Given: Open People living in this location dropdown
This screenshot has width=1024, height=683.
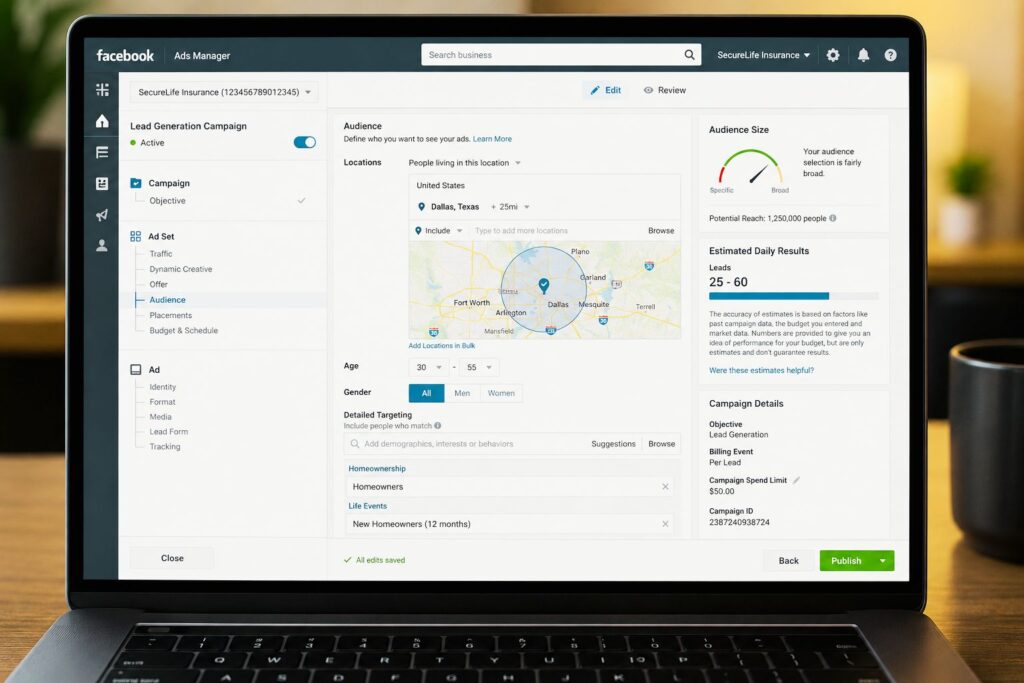Looking at the screenshot, I should [x=464, y=163].
